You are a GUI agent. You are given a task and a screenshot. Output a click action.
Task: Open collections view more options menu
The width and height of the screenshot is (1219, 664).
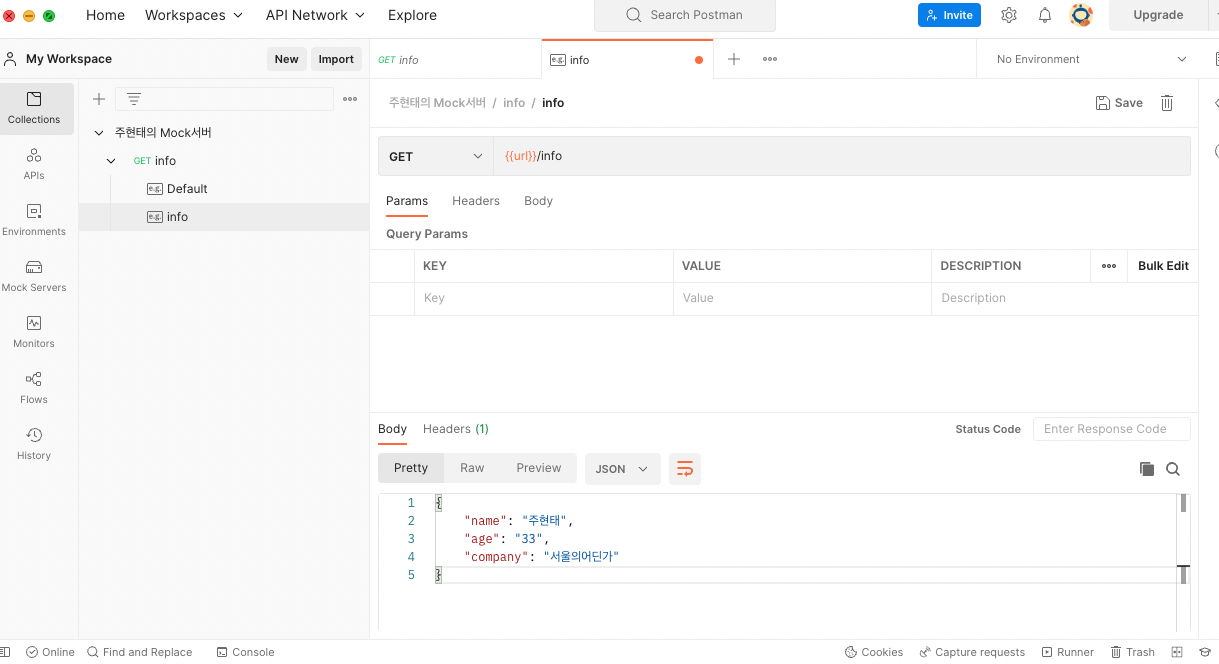pyautogui.click(x=350, y=99)
